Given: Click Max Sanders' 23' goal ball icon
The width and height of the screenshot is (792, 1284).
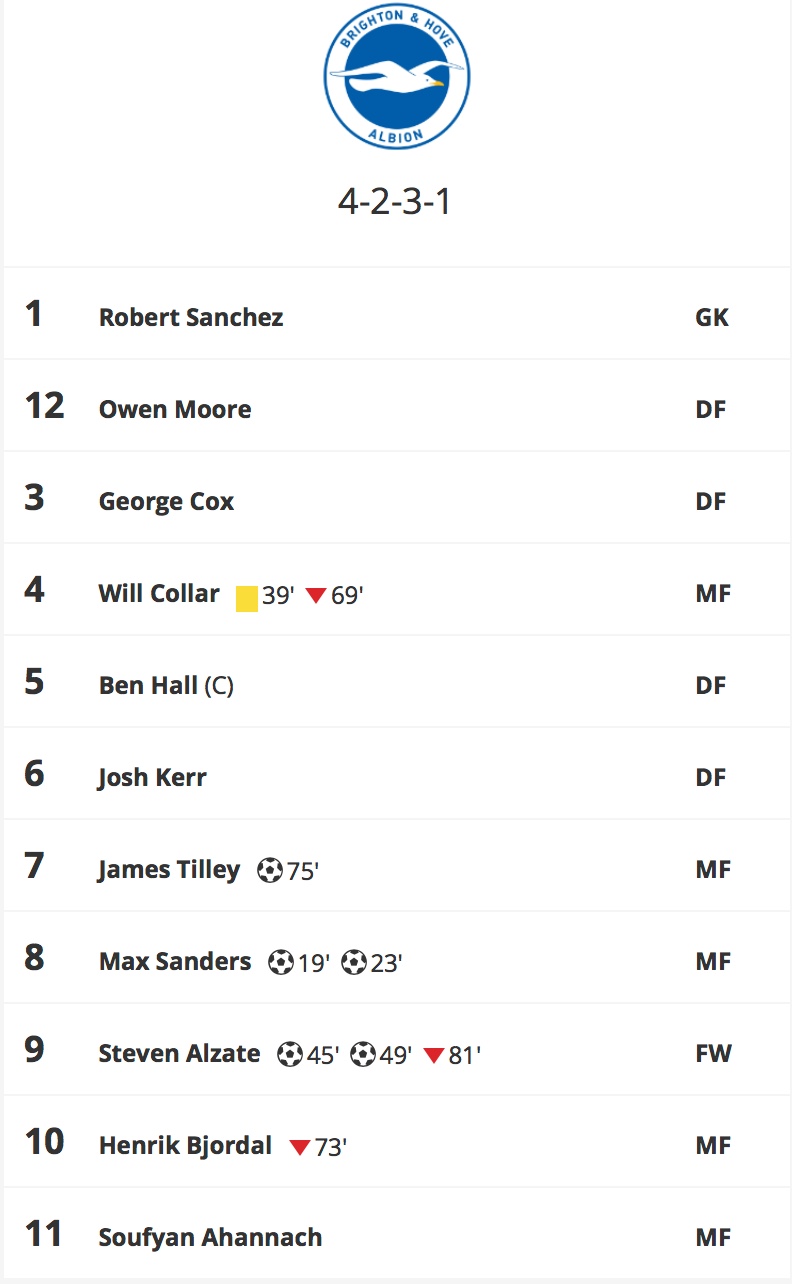Looking at the screenshot, I should click(354, 962).
